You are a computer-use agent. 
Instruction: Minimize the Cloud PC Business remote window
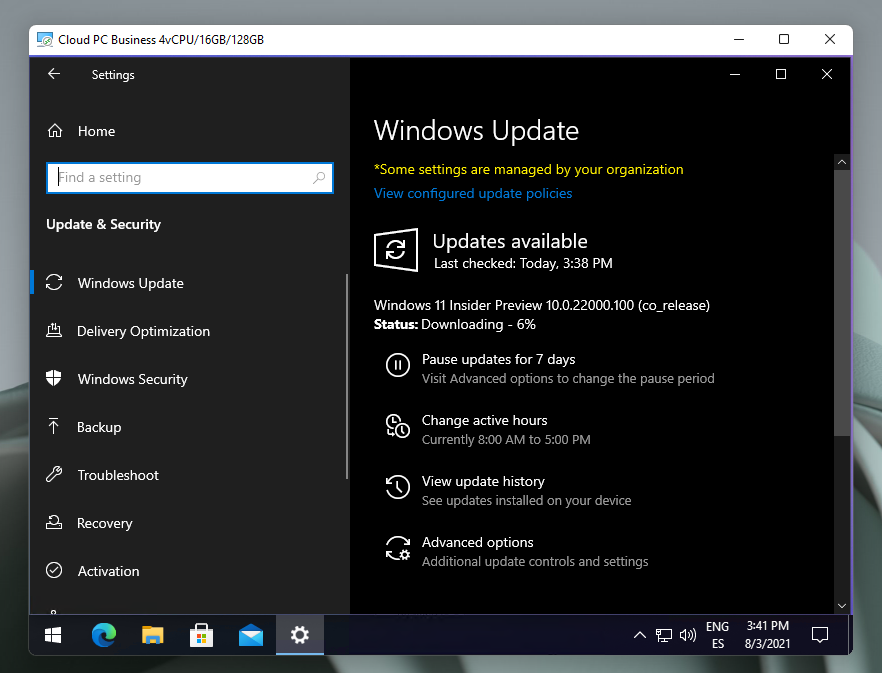(x=739, y=39)
